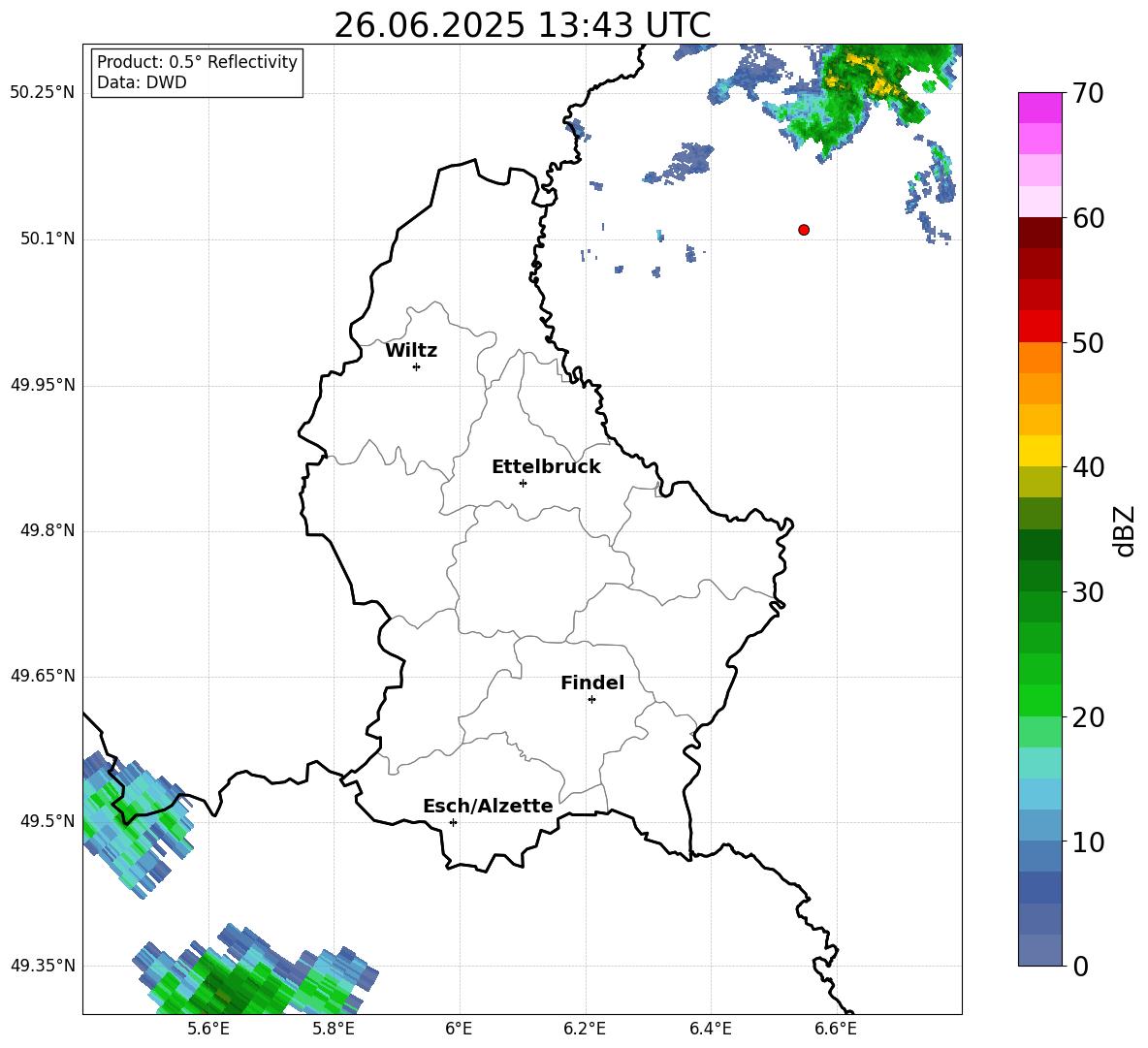Click the dBZ colorbar label

coord(1123,530)
